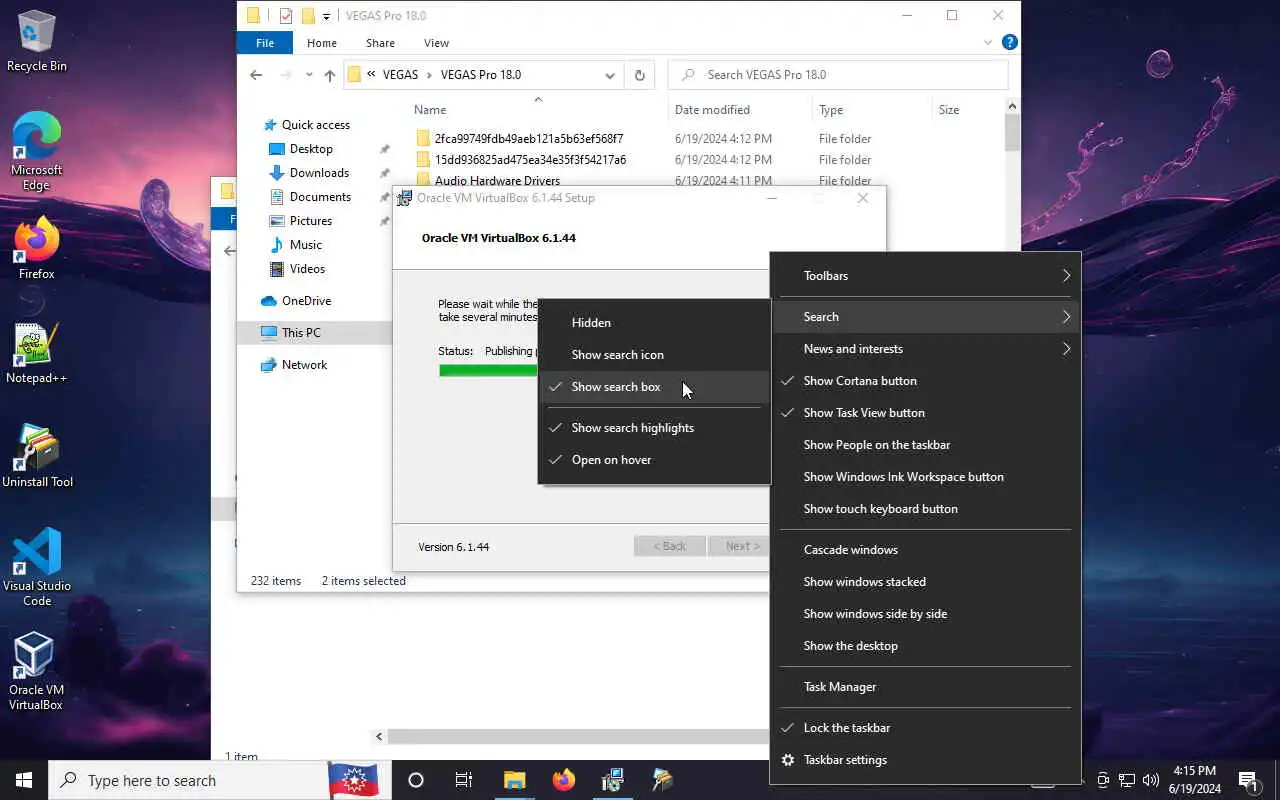Click the last pinned taskbar app icon

point(662,780)
